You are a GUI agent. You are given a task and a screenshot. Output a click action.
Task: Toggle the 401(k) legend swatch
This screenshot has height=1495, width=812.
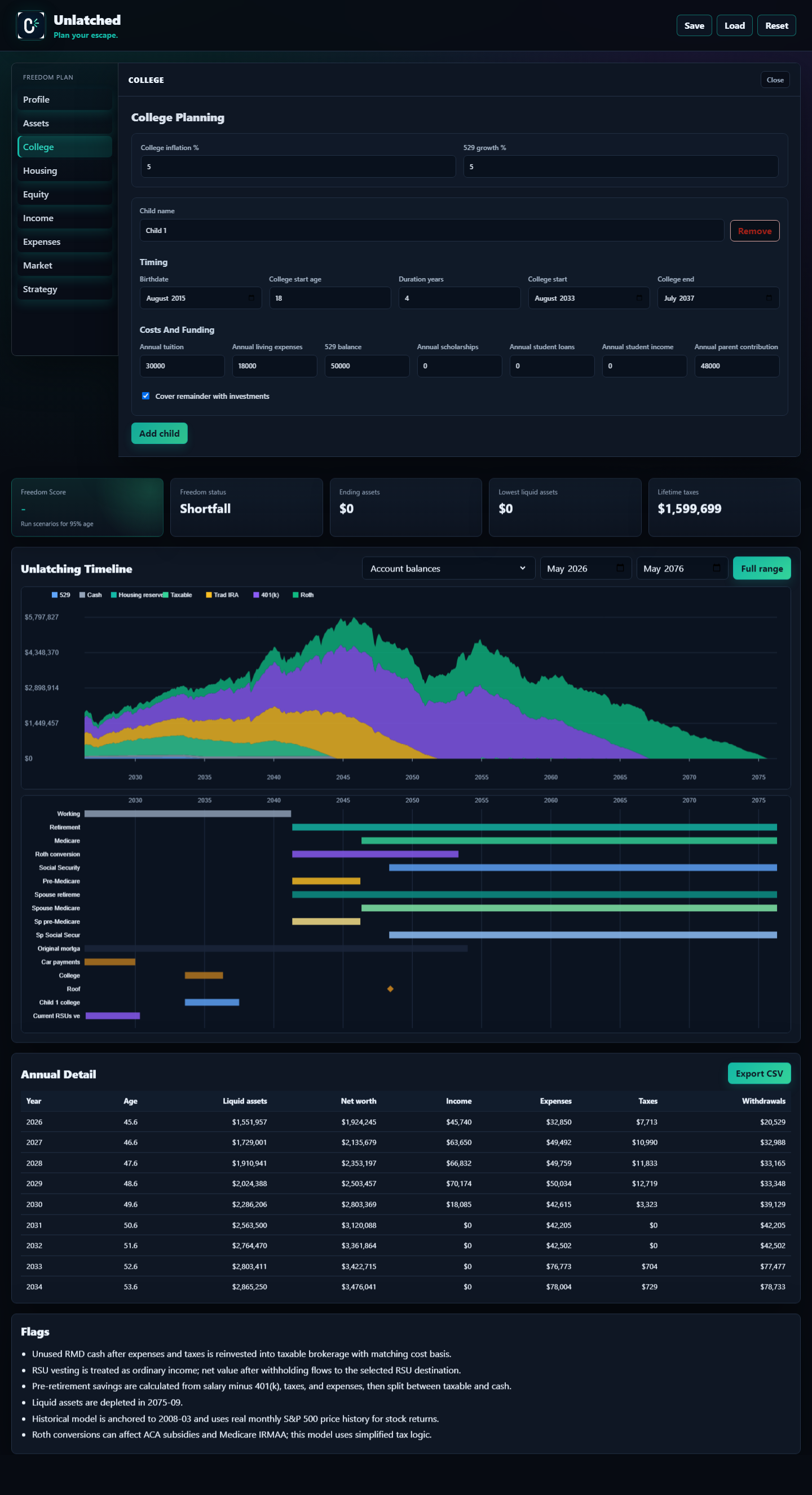pos(256,595)
